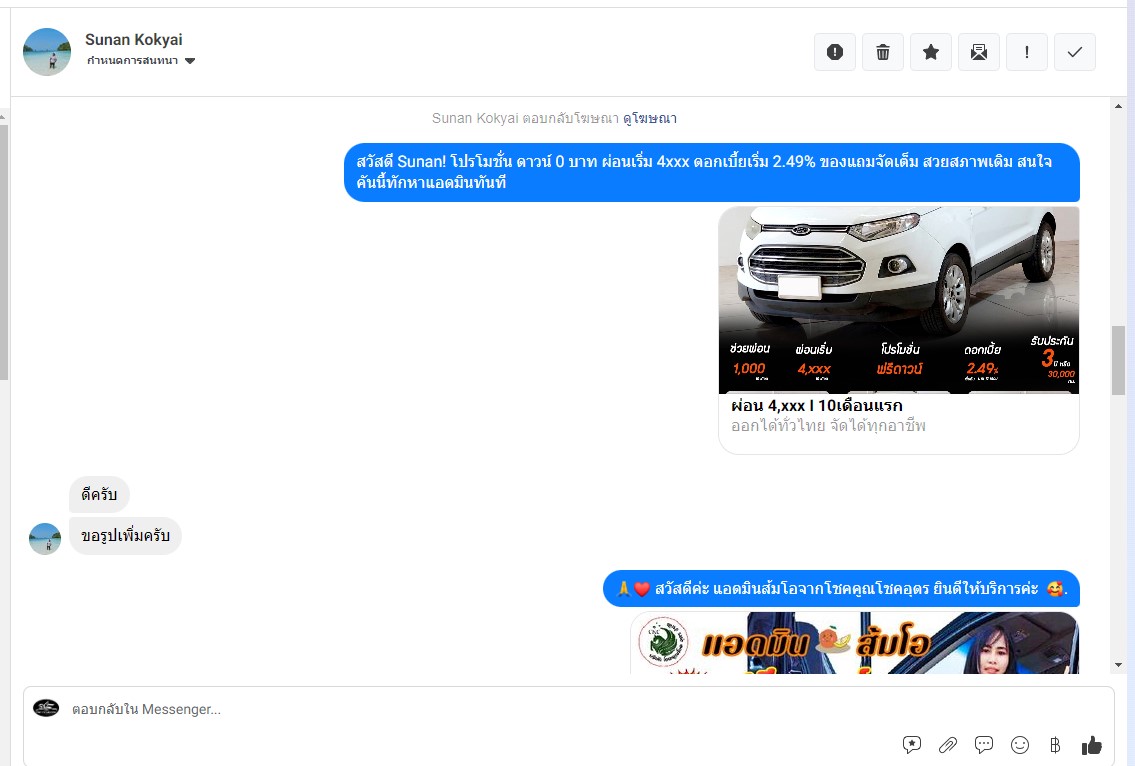This screenshot has height=766, width=1135.
Task: Delete conversation with trash icon
Action: click(x=882, y=52)
